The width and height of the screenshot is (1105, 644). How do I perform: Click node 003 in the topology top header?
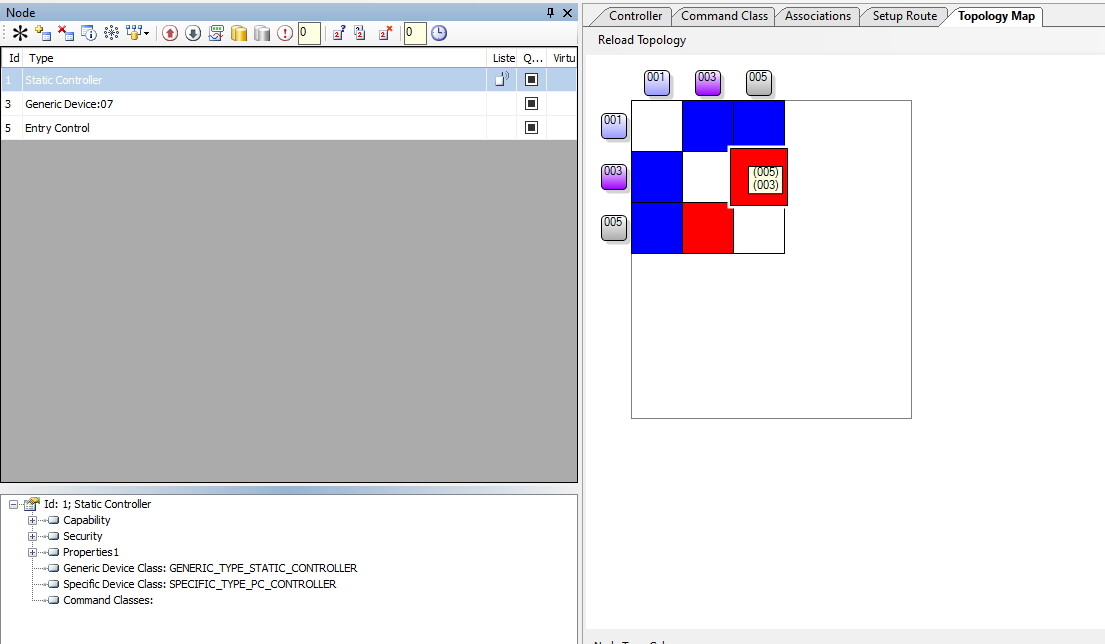708,83
